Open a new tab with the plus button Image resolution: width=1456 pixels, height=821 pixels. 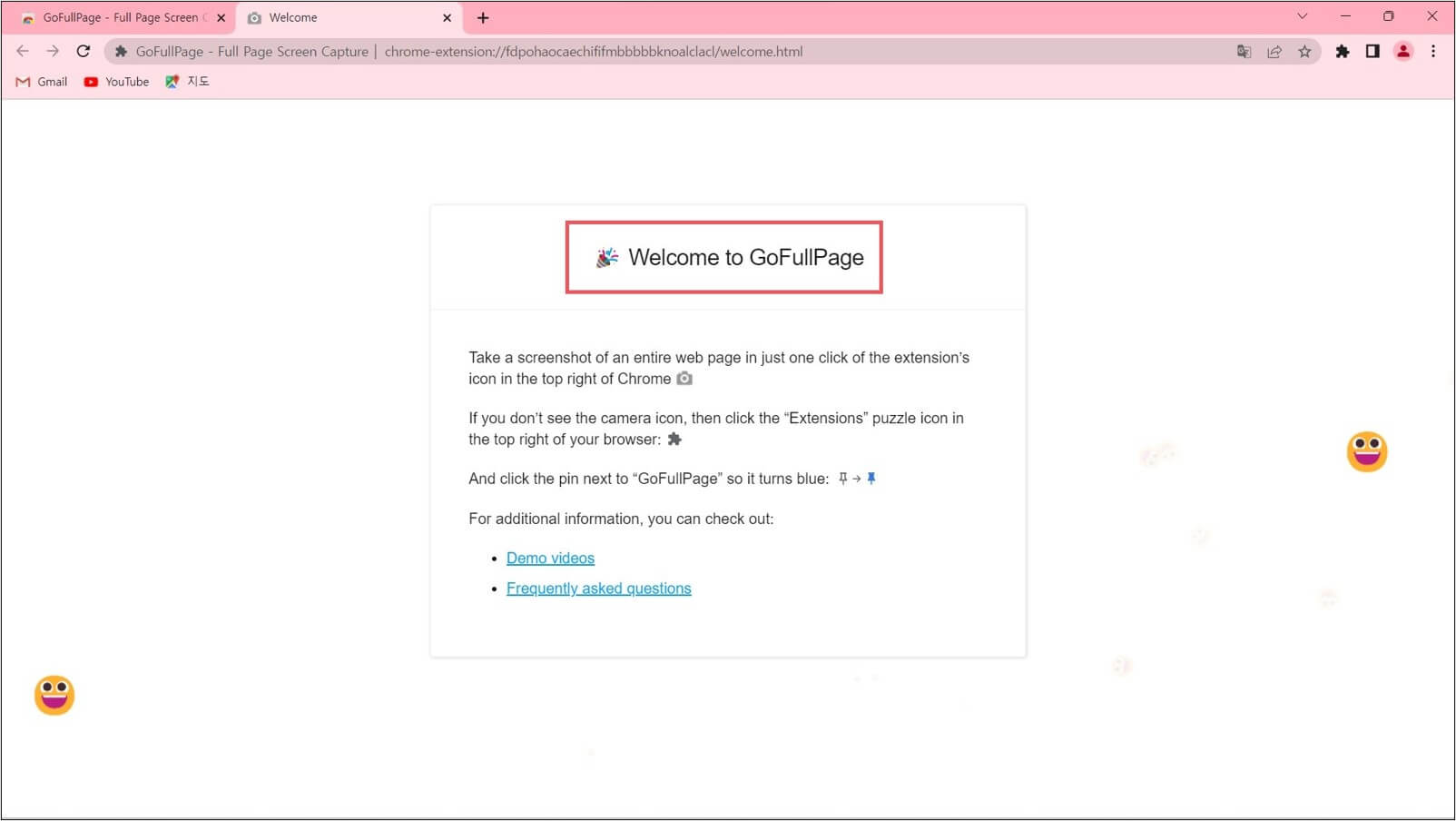(x=483, y=18)
